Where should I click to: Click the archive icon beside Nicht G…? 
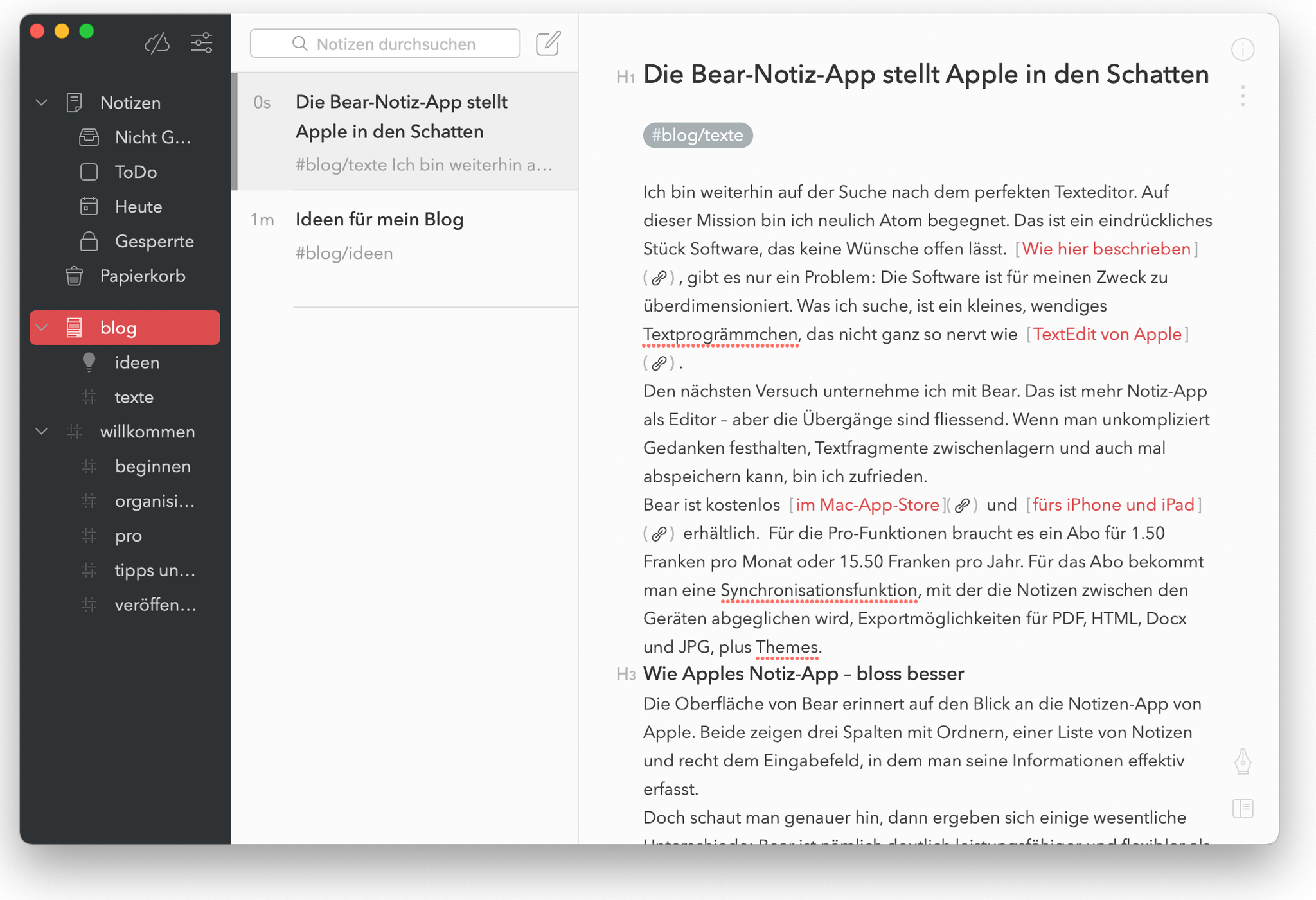(89, 137)
